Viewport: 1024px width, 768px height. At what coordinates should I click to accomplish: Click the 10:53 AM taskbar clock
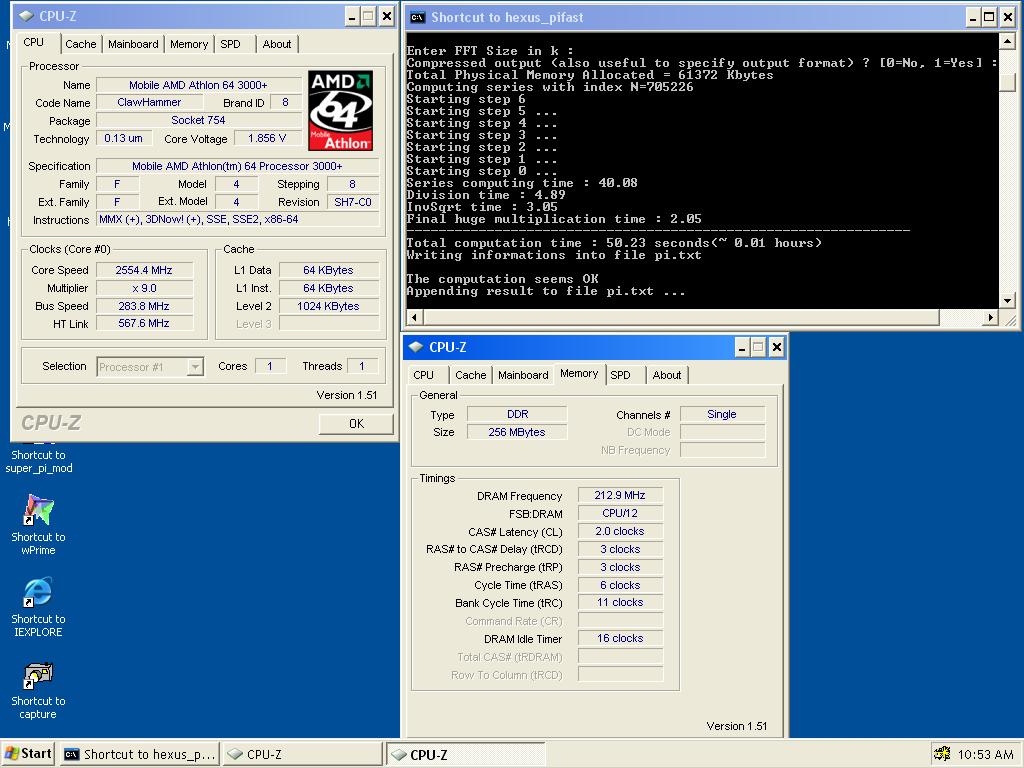pos(985,754)
